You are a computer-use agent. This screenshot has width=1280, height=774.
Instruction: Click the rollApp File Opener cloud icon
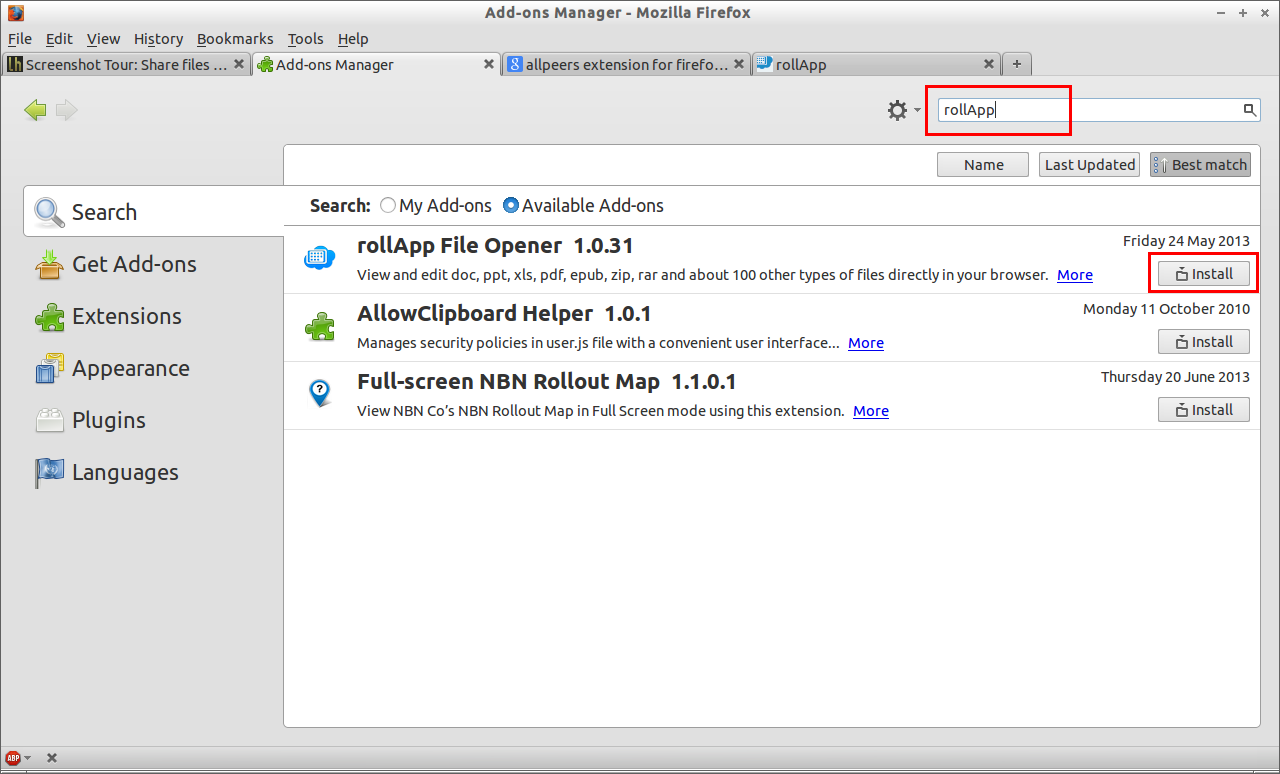319,258
